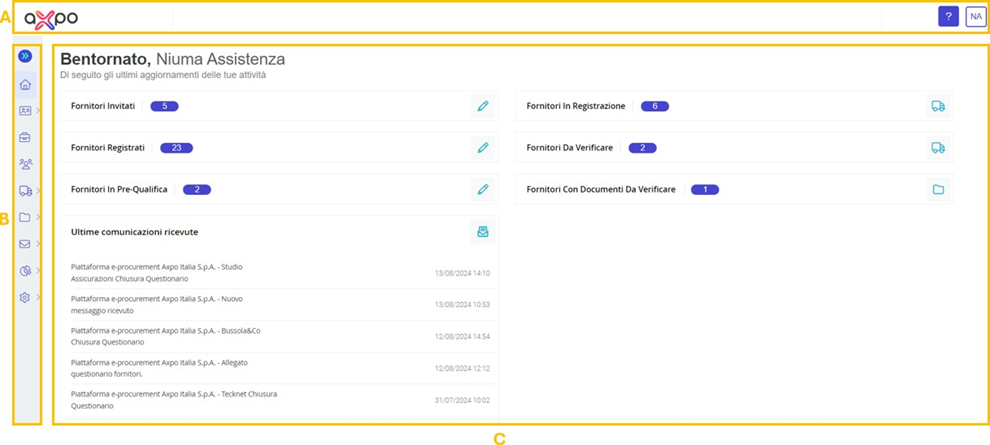
Task: Open the ID card icon in sidebar
Action: (x=25, y=111)
